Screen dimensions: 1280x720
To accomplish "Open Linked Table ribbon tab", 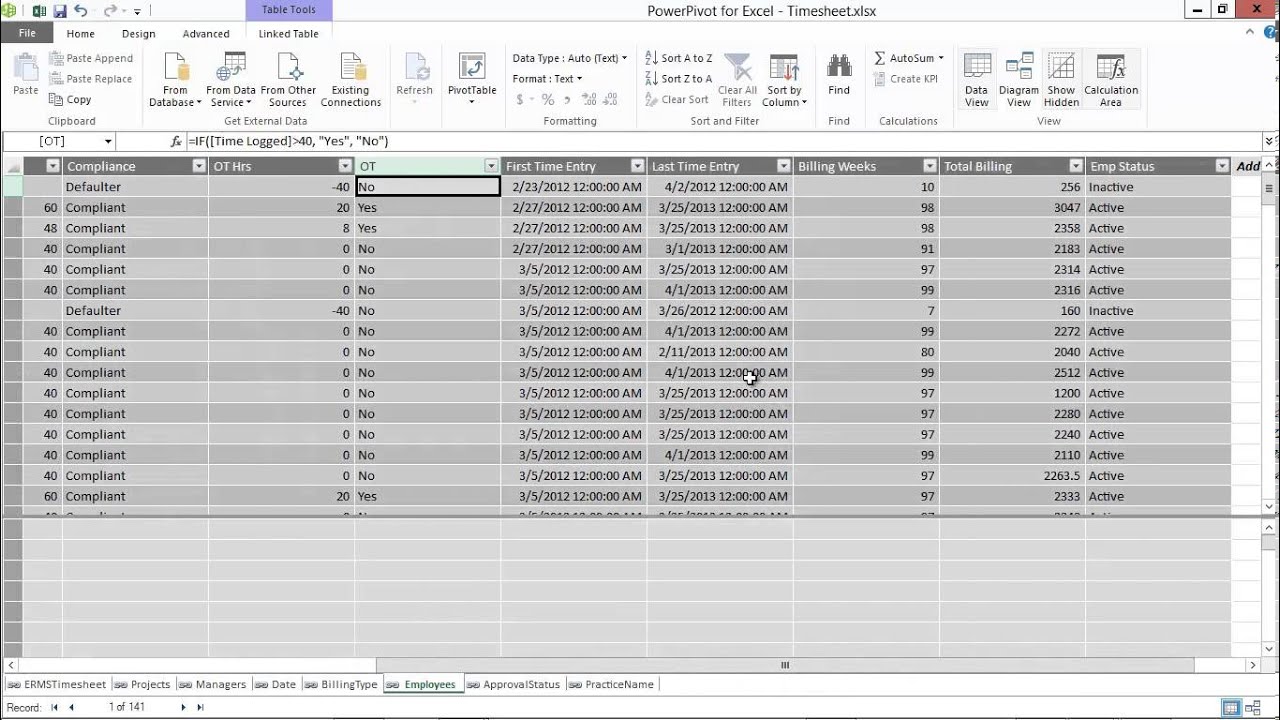I will tap(288, 34).
